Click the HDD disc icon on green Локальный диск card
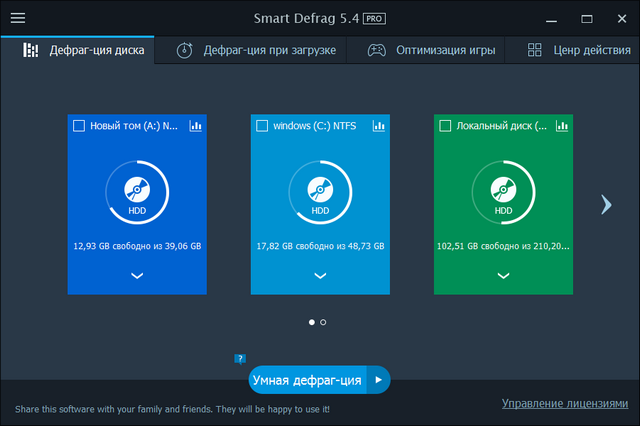Image resolution: width=640 pixels, height=426 pixels. 504,190
